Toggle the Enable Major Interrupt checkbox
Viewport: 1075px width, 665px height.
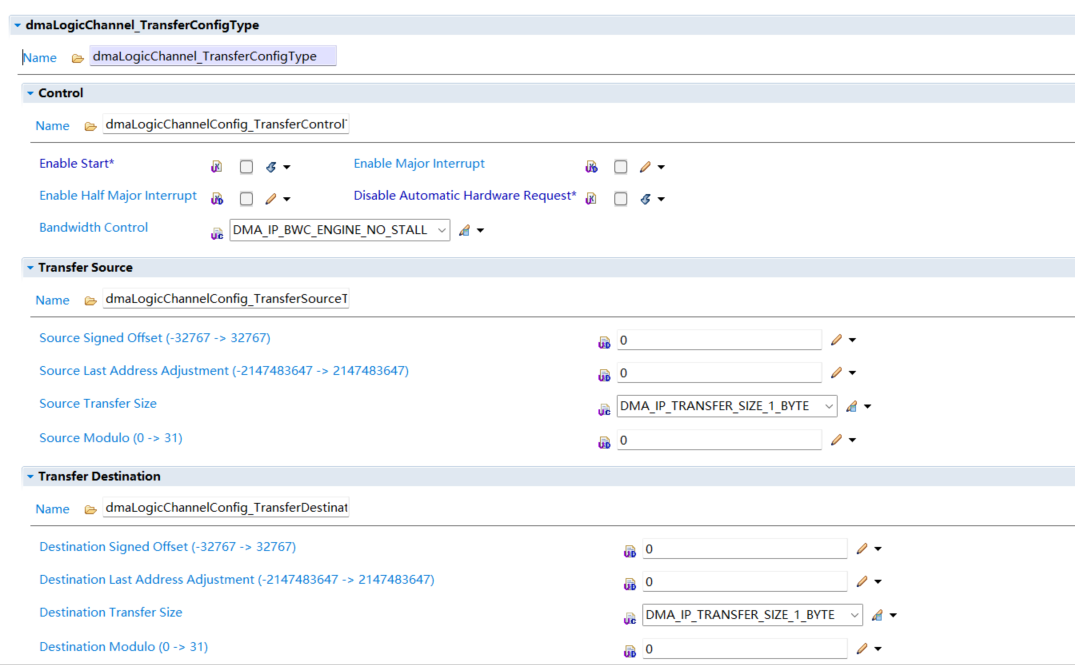coord(621,167)
